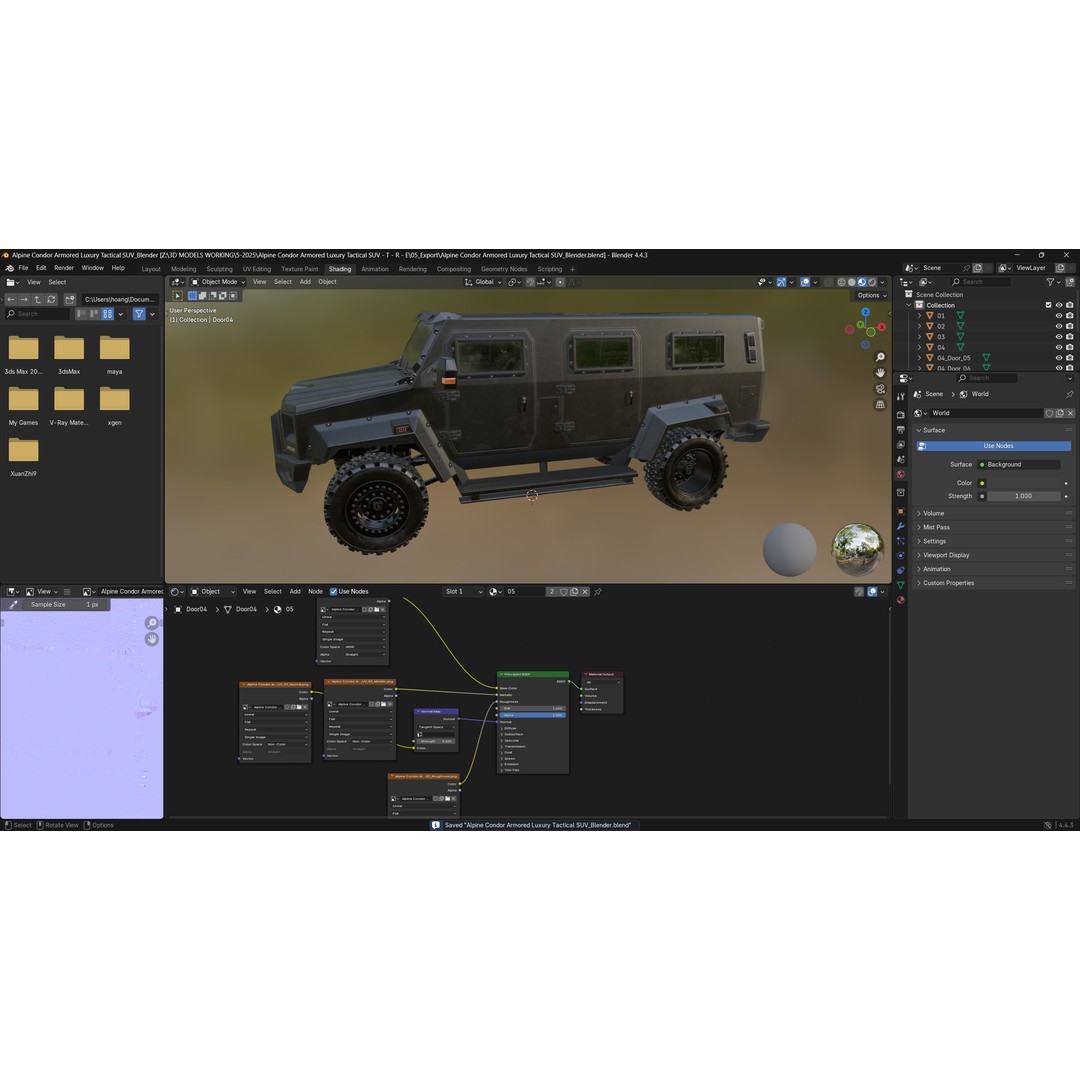Switch to UV Editing workspace tab
The image size is (1080, 1080).
click(256, 269)
